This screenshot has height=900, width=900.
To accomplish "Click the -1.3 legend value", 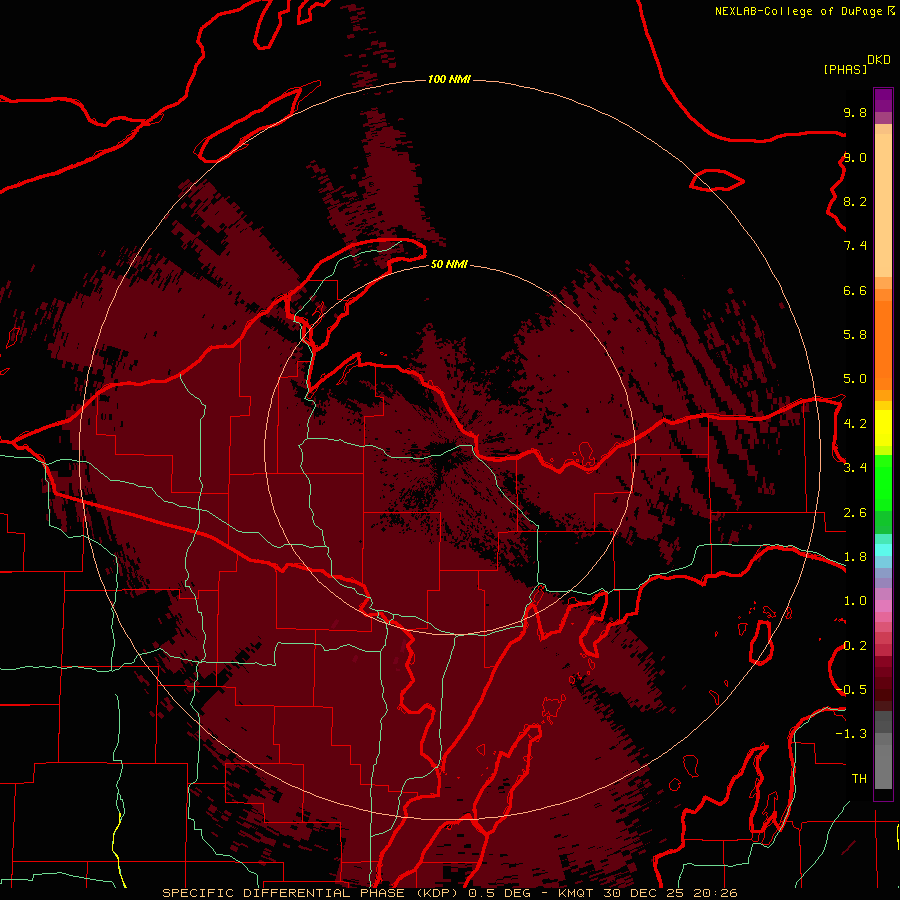I will click(x=851, y=734).
